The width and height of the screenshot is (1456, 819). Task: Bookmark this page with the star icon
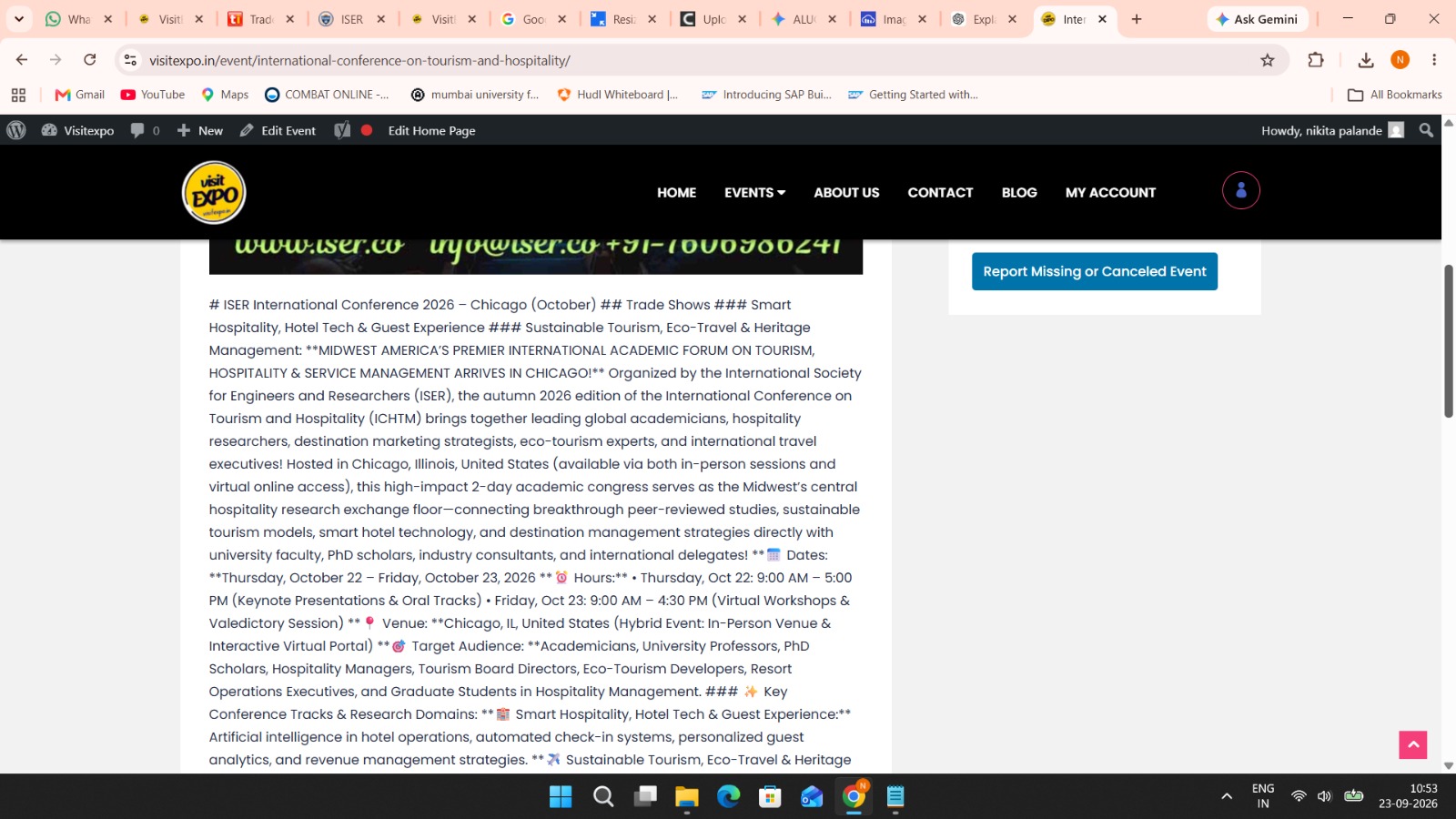coord(1268,60)
